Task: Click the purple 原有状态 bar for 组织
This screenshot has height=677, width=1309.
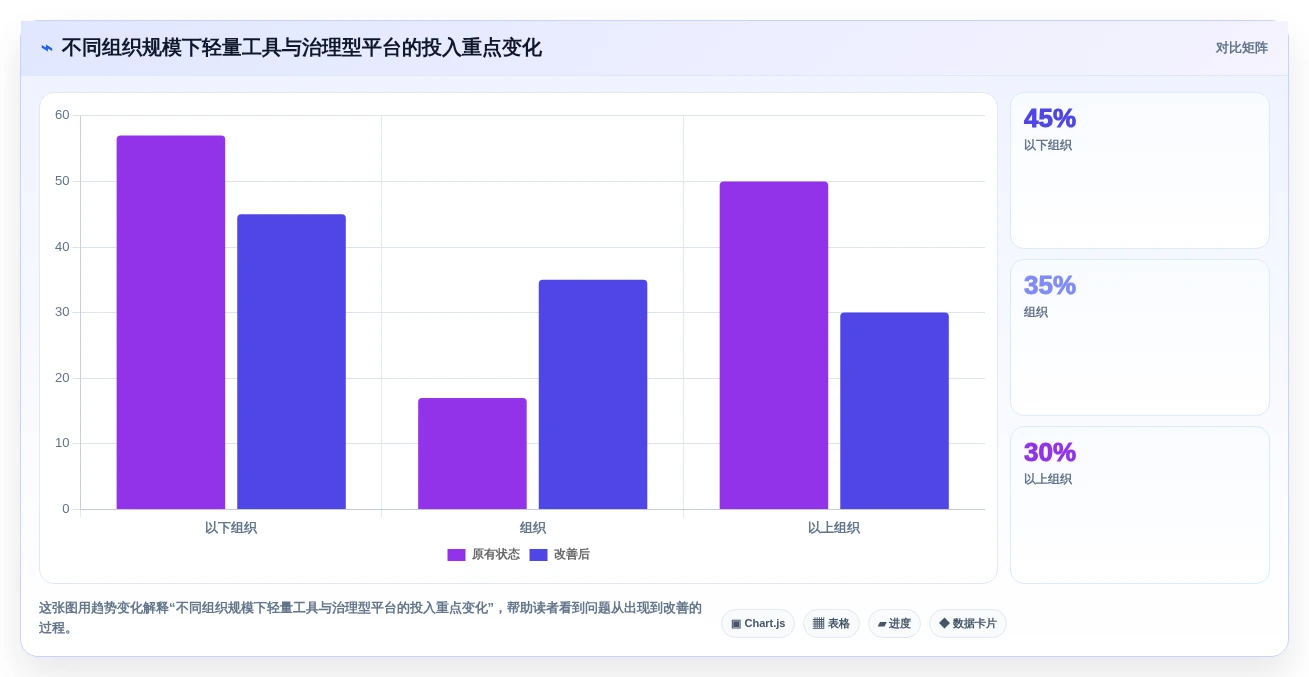Action: coord(472,454)
